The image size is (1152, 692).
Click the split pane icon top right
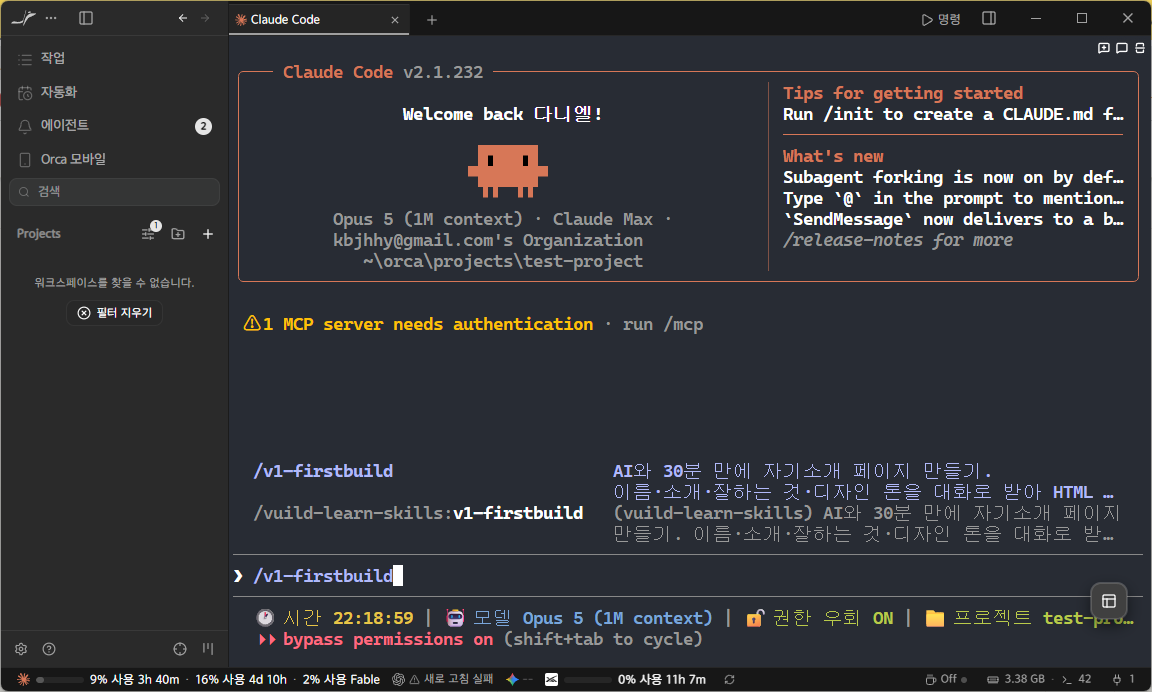(1140, 48)
